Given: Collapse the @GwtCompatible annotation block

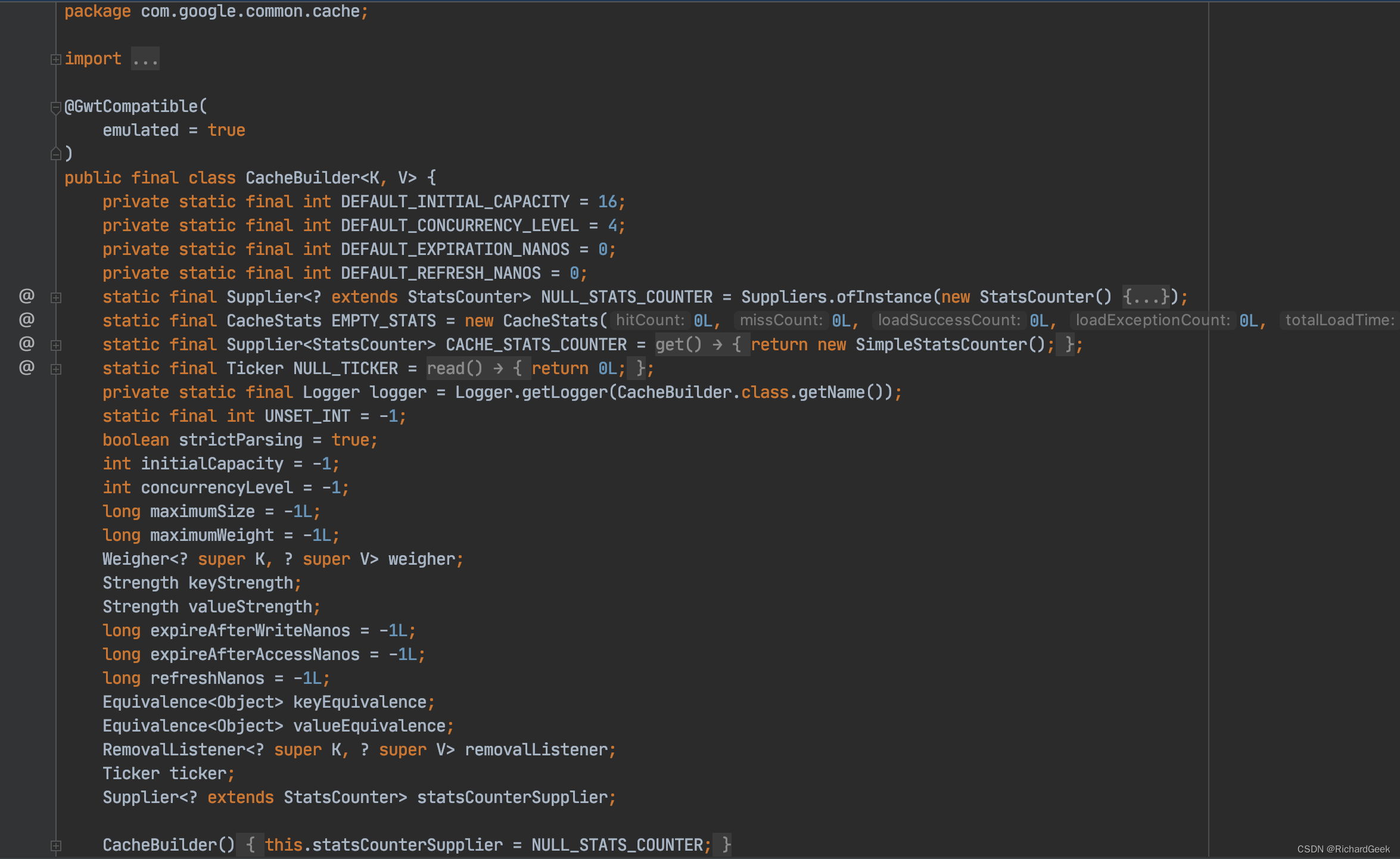Looking at the screenshot, I should pyautogui.click(x=55, y=107).
